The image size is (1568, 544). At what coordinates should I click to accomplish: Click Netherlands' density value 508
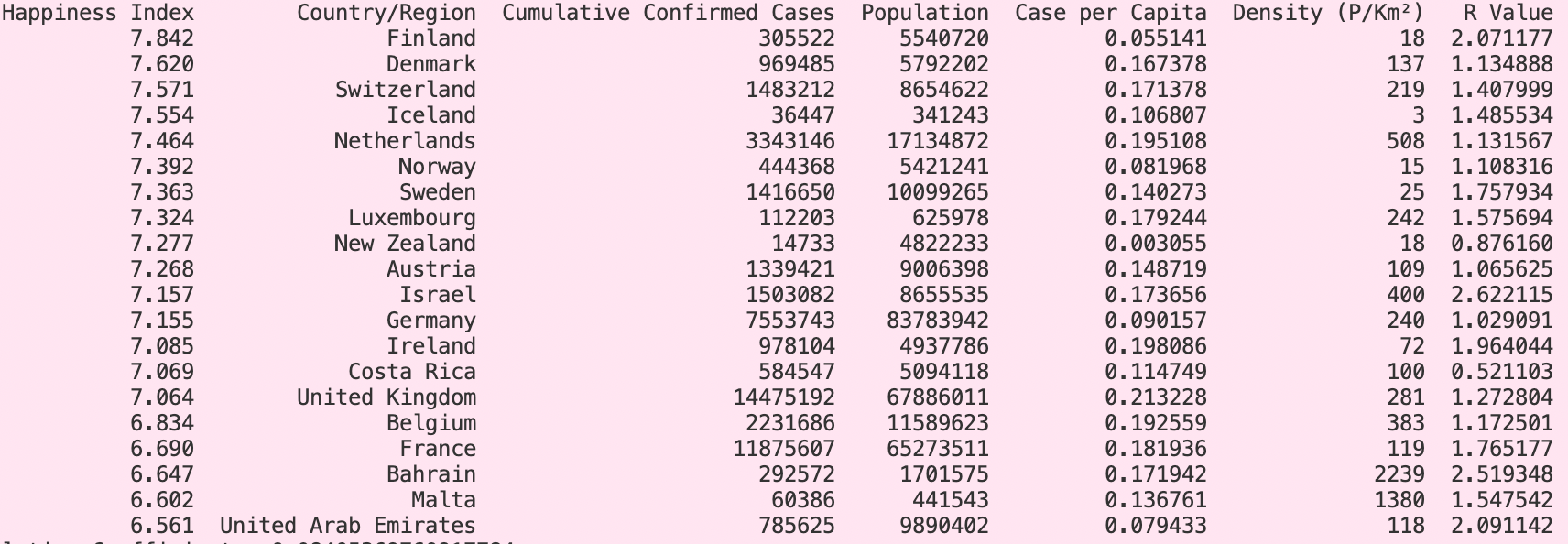tap(1406, 141)
